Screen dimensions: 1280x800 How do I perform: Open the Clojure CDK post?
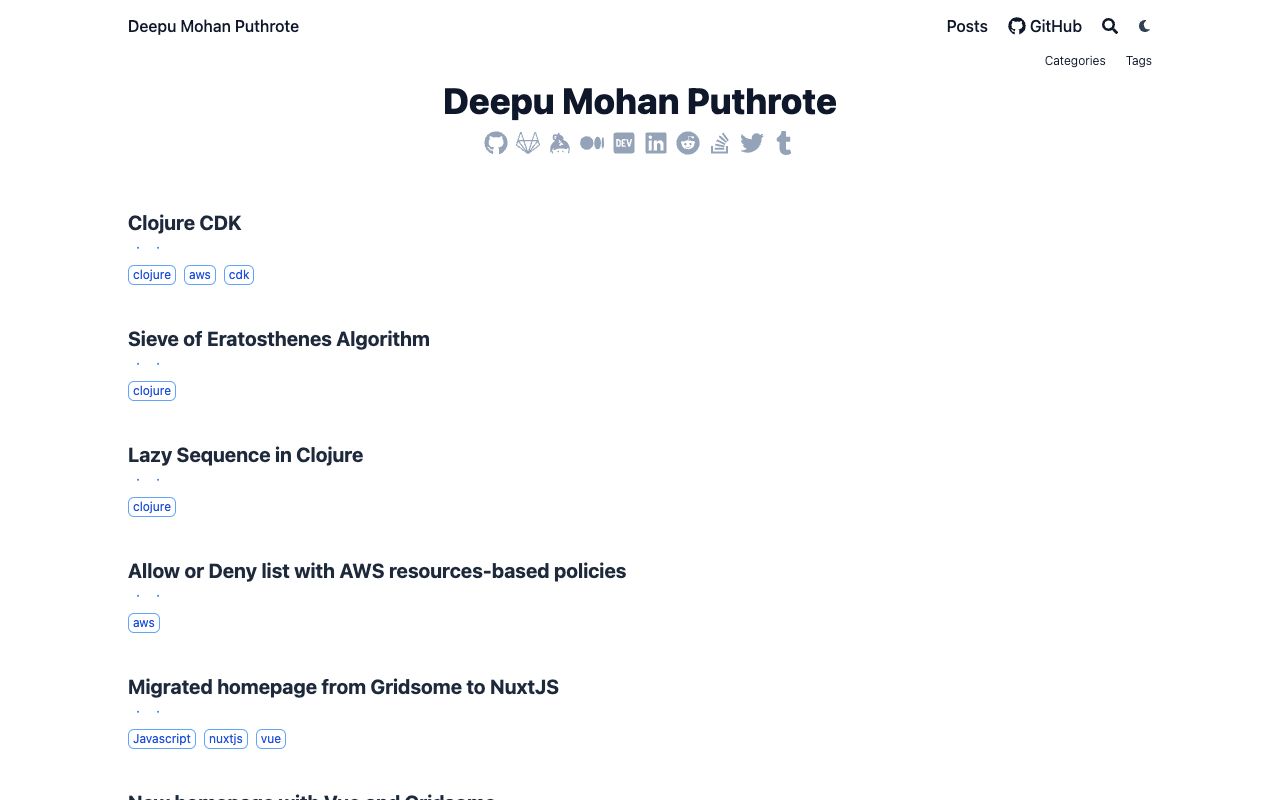pyautogui.click(x=185, y=223)
